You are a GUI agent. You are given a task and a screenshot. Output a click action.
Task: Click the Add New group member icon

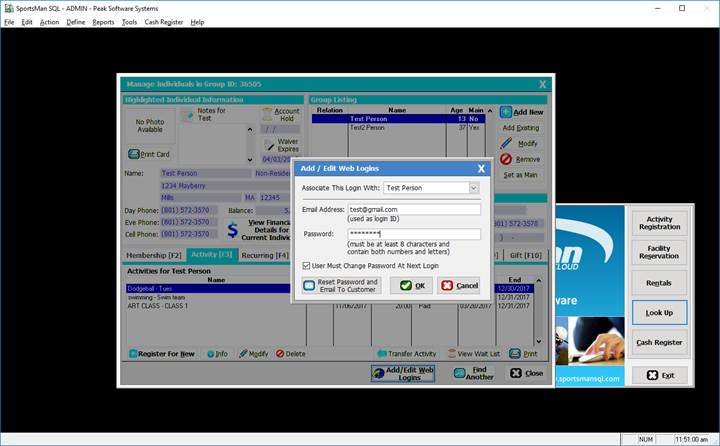[506, 112]
